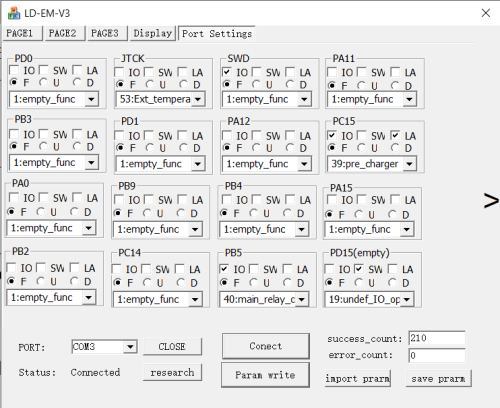Open the PA12 function dropdown
500x408 pixels.
[x=304, y=164]
